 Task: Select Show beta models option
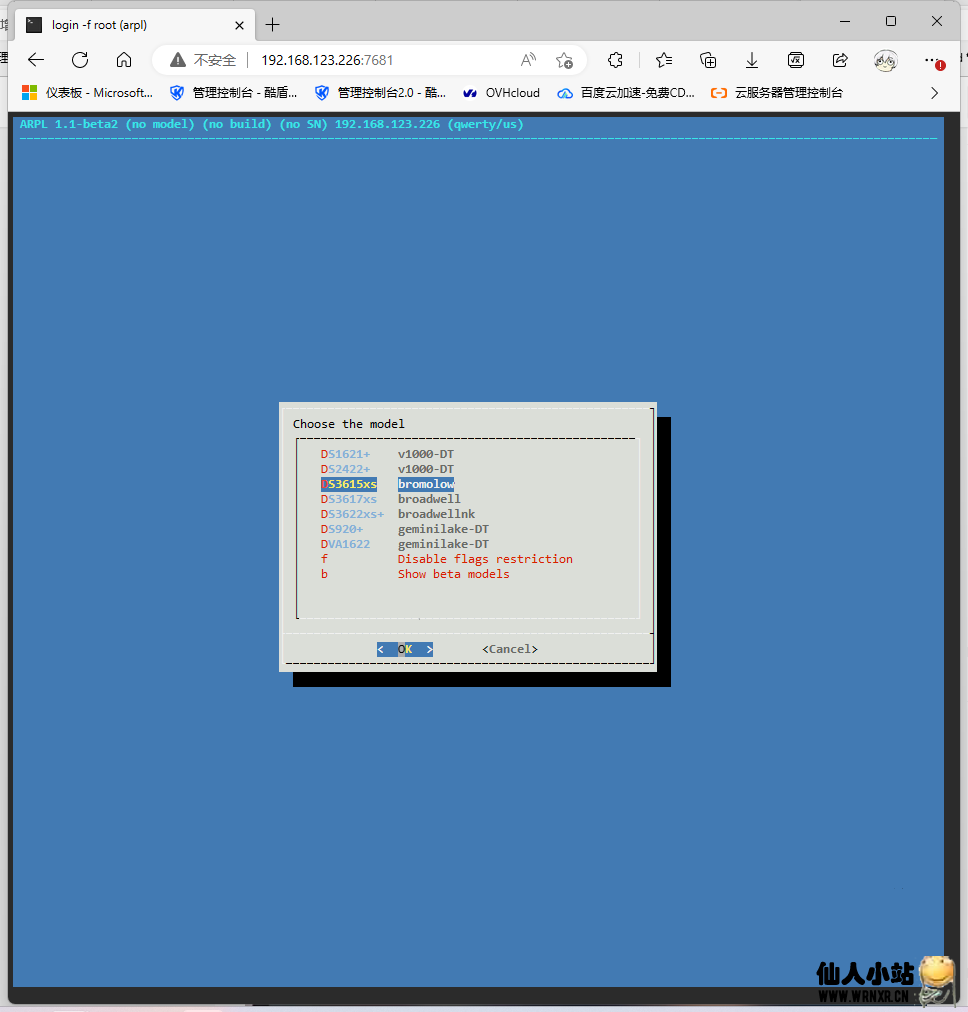click(453, 574)
